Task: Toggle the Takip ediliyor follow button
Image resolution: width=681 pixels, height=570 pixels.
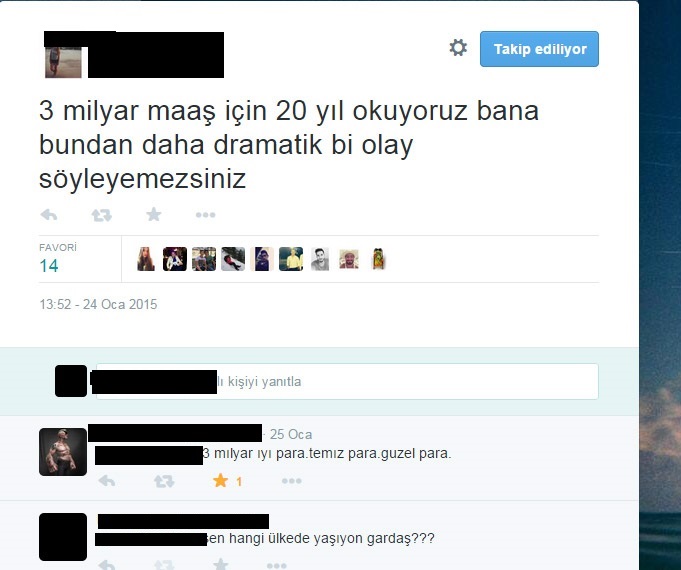Action: (x=539, y=49)
